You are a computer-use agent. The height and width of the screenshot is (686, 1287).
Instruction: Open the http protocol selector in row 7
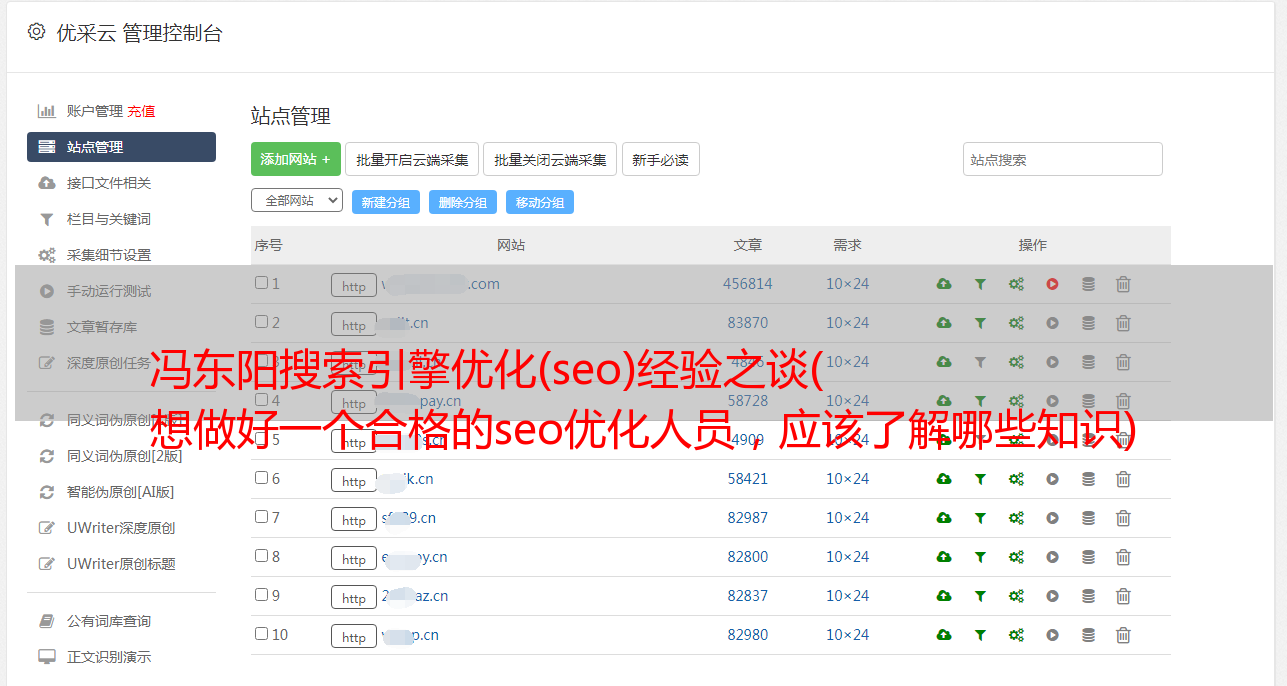(x=354, y=519)
